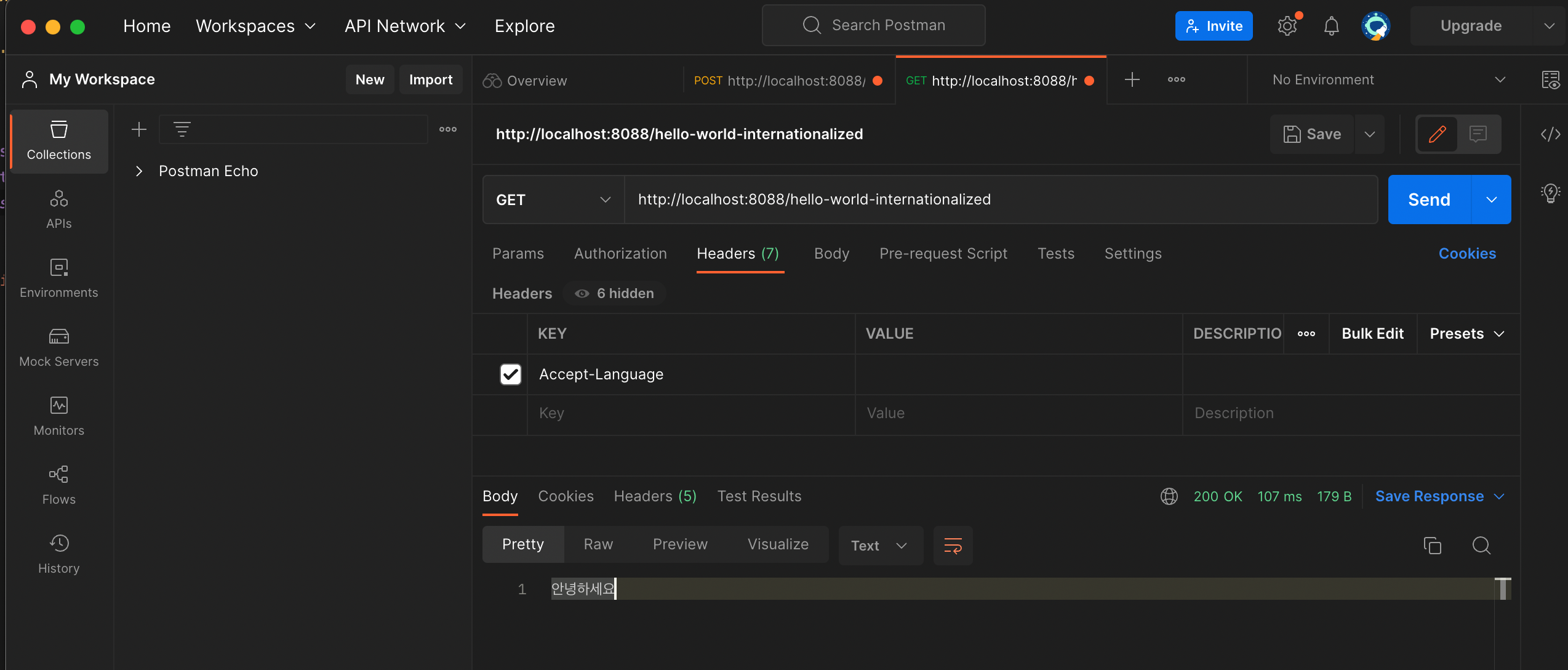The image size is (1568, 670).
Task: Switch to Visualize response view
Action: (x=778, y=544)
